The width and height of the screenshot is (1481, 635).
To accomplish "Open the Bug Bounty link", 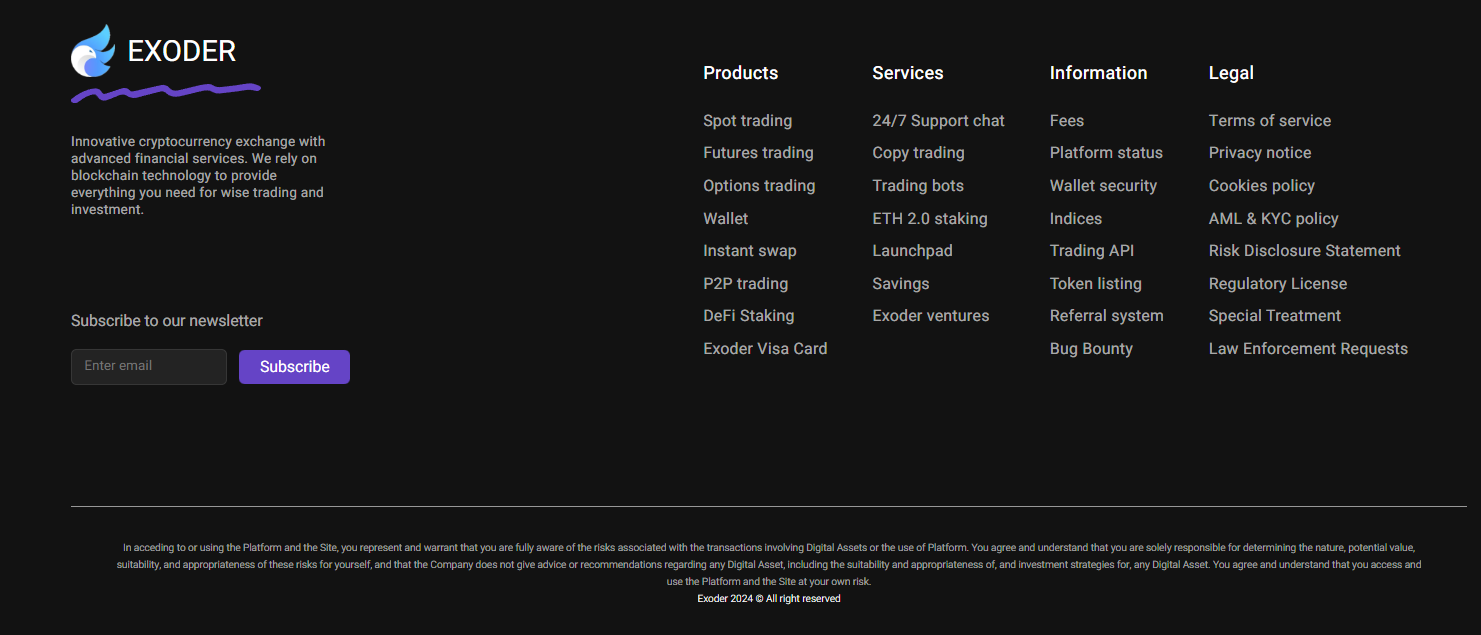I will point(1091,349).
